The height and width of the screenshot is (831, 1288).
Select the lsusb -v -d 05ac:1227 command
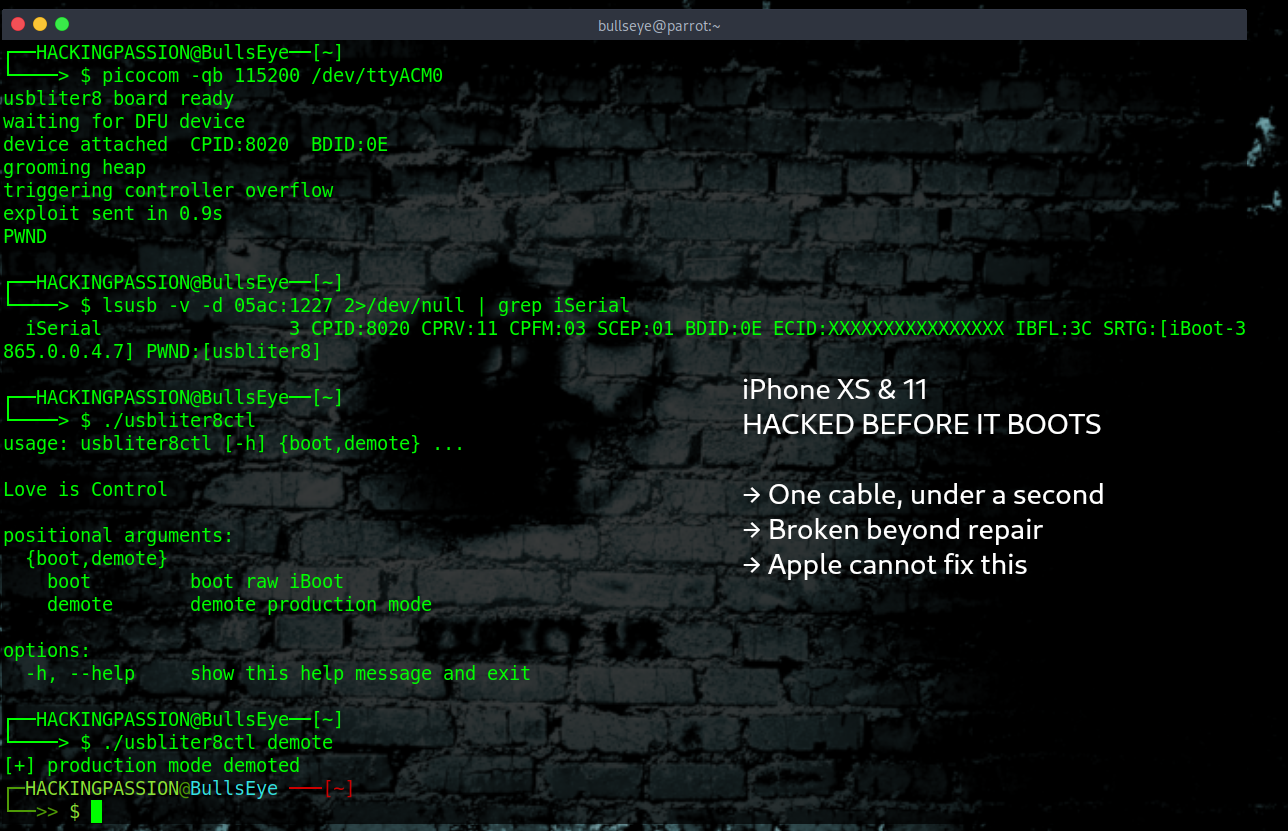(366, 306)
